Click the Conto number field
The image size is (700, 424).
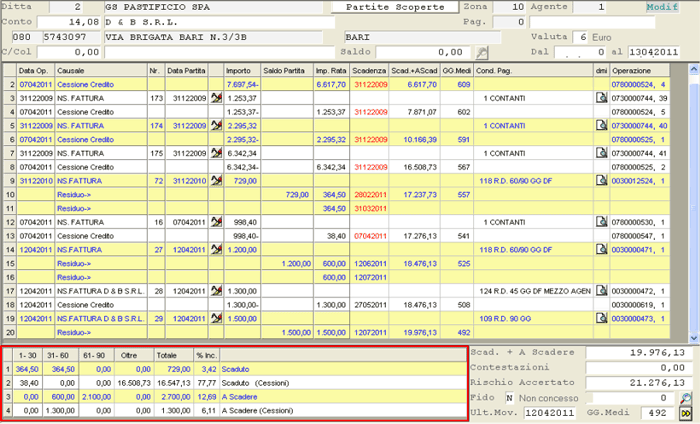(69, 21)
